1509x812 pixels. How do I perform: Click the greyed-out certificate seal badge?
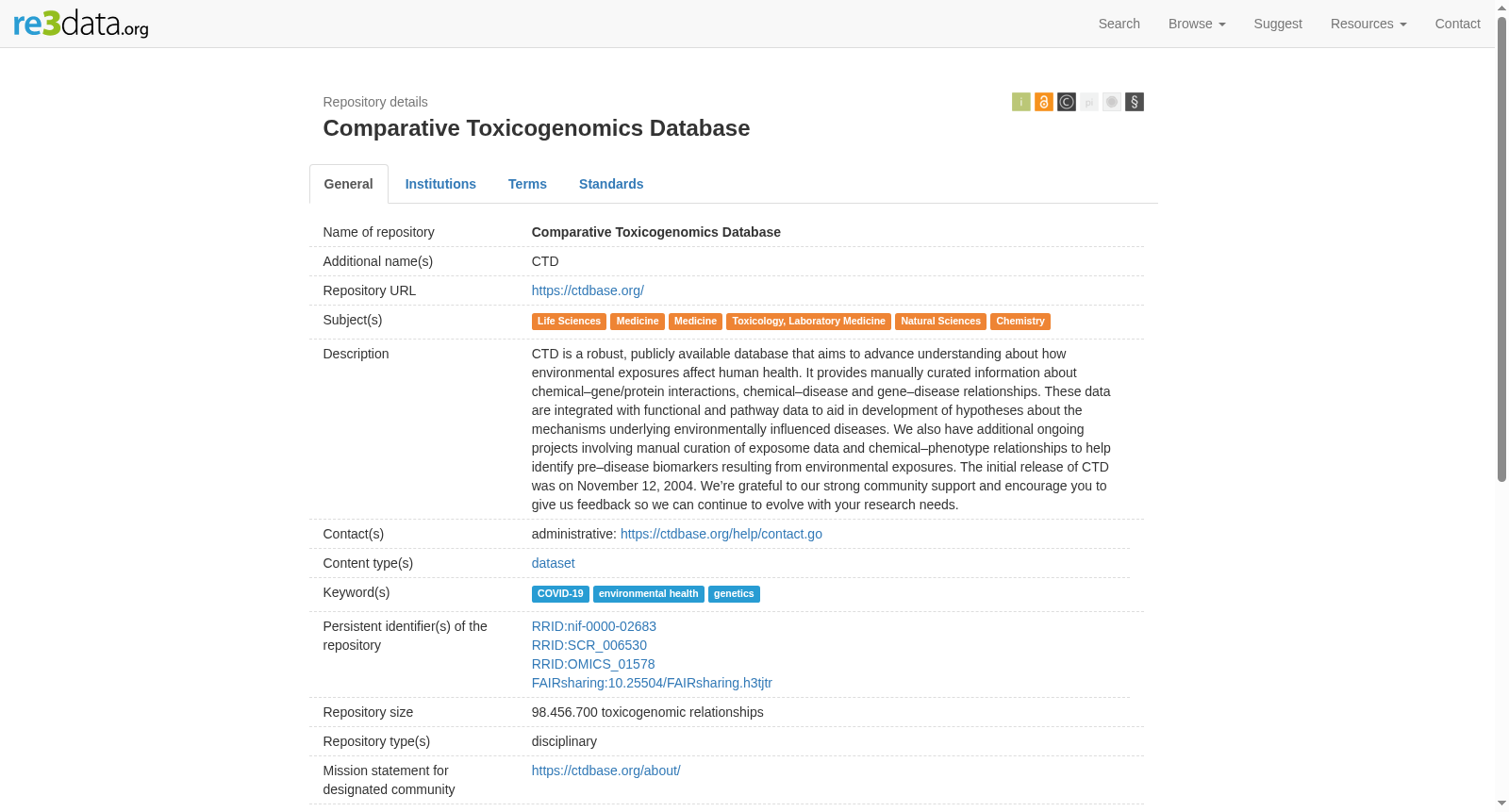(x=1111, y=102)
